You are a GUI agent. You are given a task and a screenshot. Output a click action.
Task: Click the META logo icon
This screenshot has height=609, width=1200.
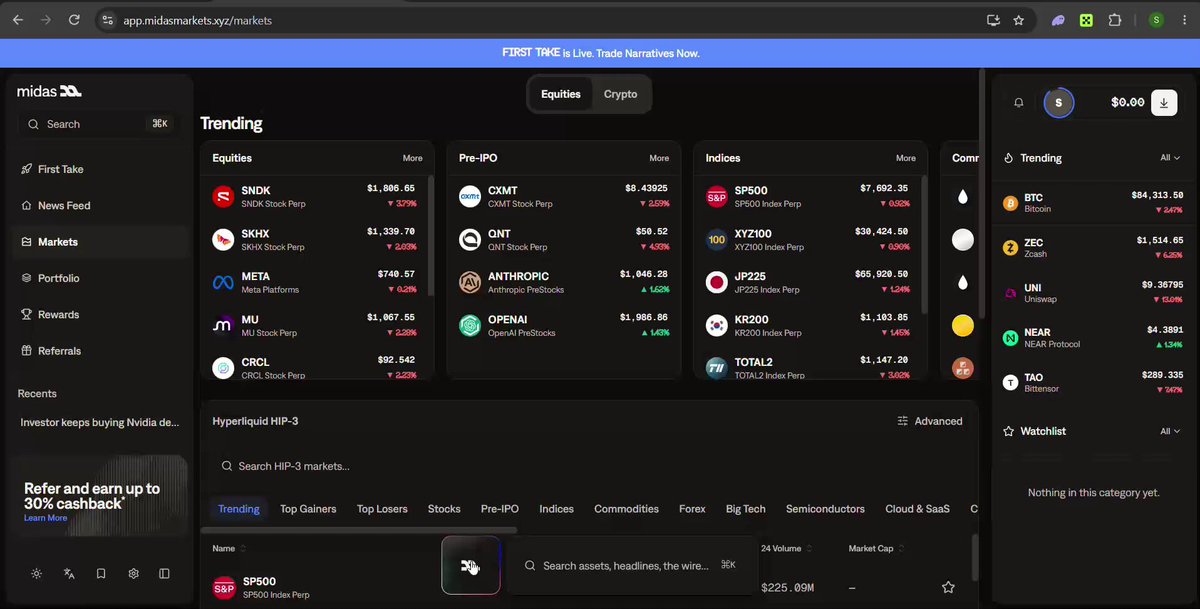[223, 282]
